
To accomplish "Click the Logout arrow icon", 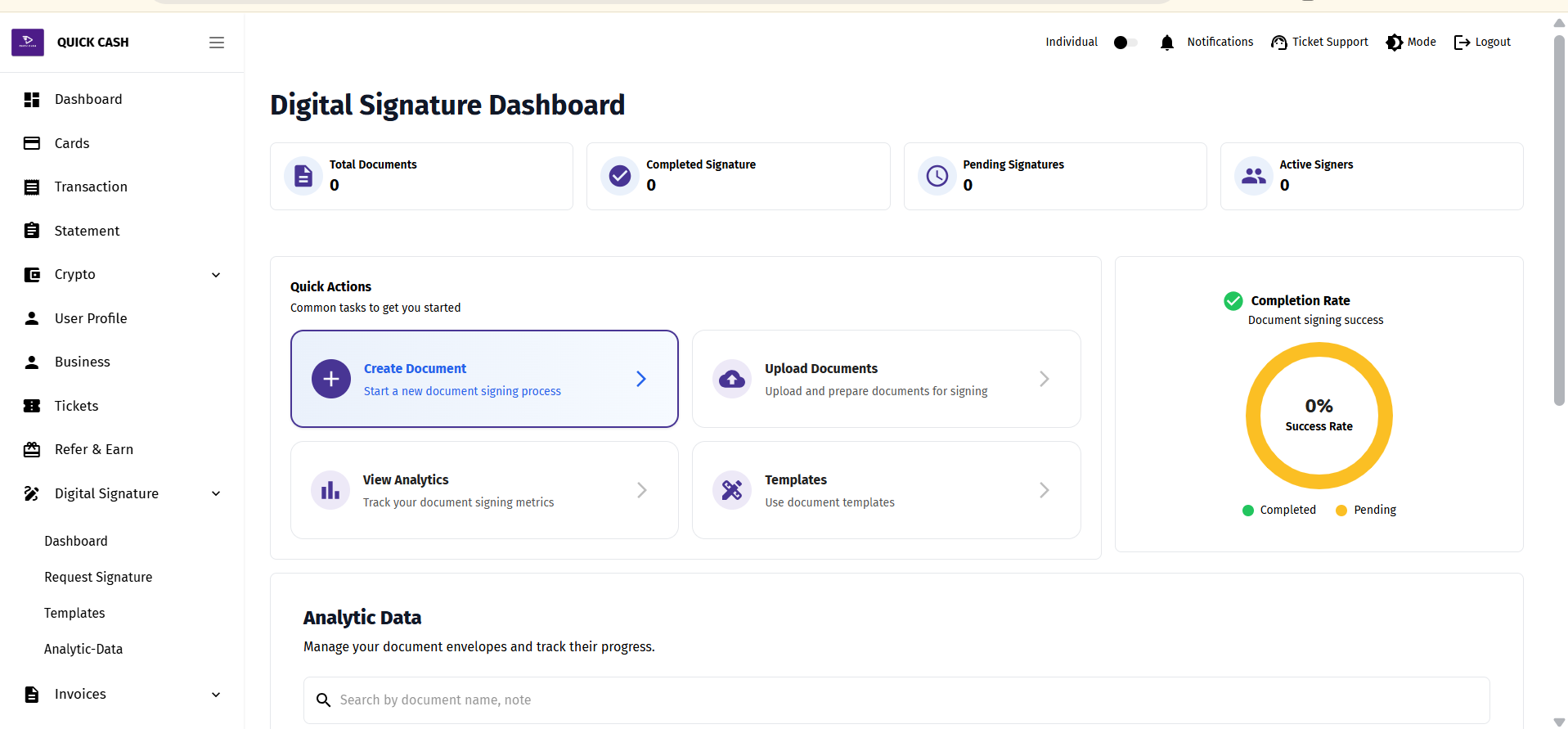I will pos(1462,43).
